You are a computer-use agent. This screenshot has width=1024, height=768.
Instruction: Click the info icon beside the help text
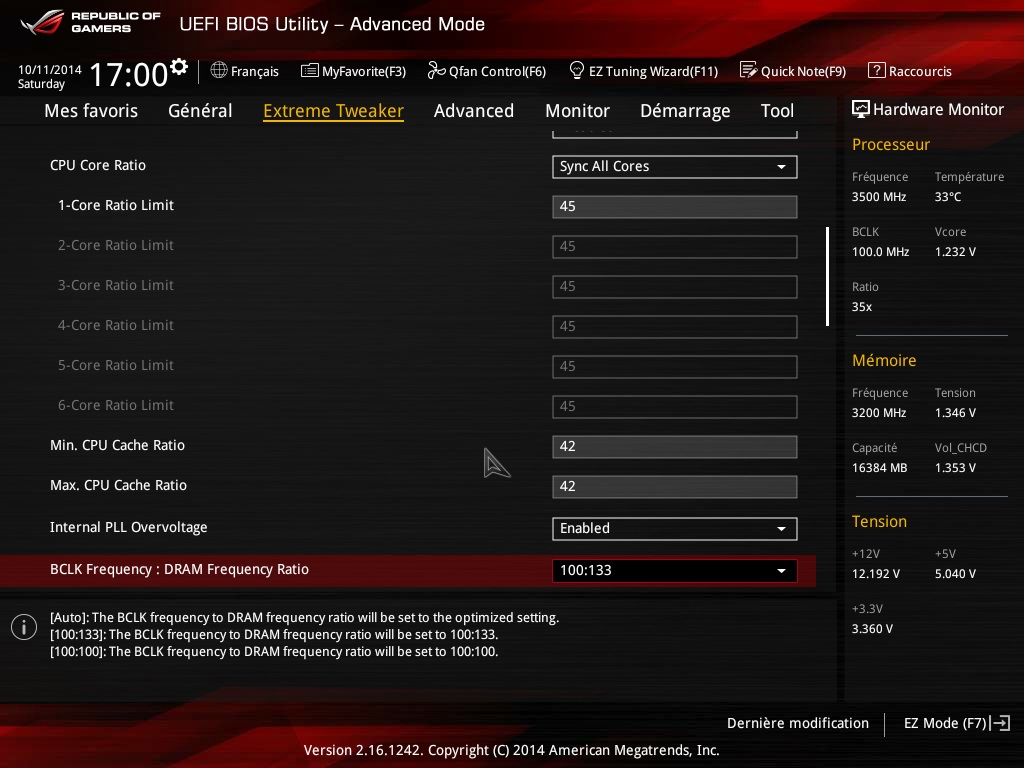[24, 627]
